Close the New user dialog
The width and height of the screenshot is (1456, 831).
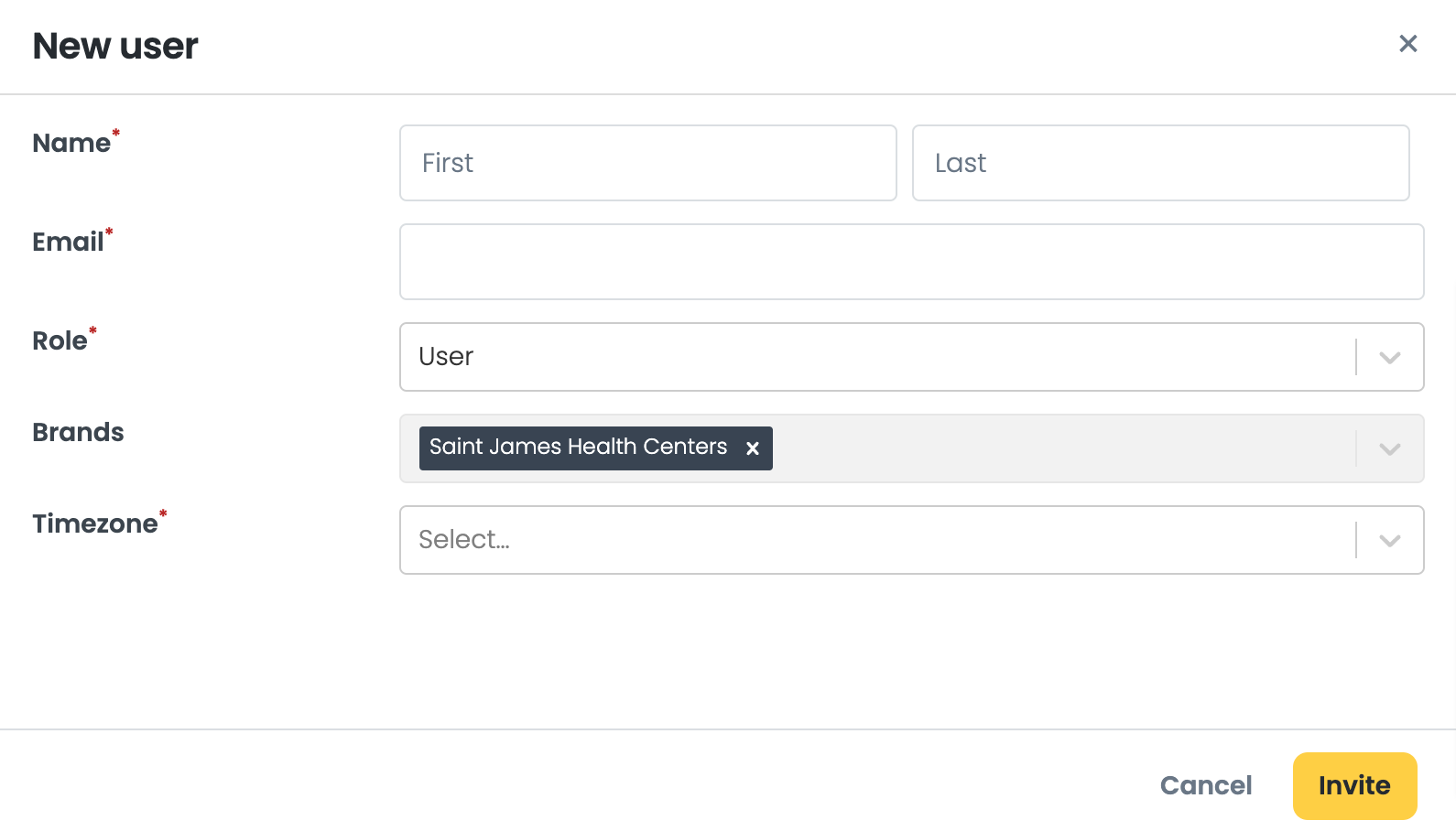(x=1407, y=44)
